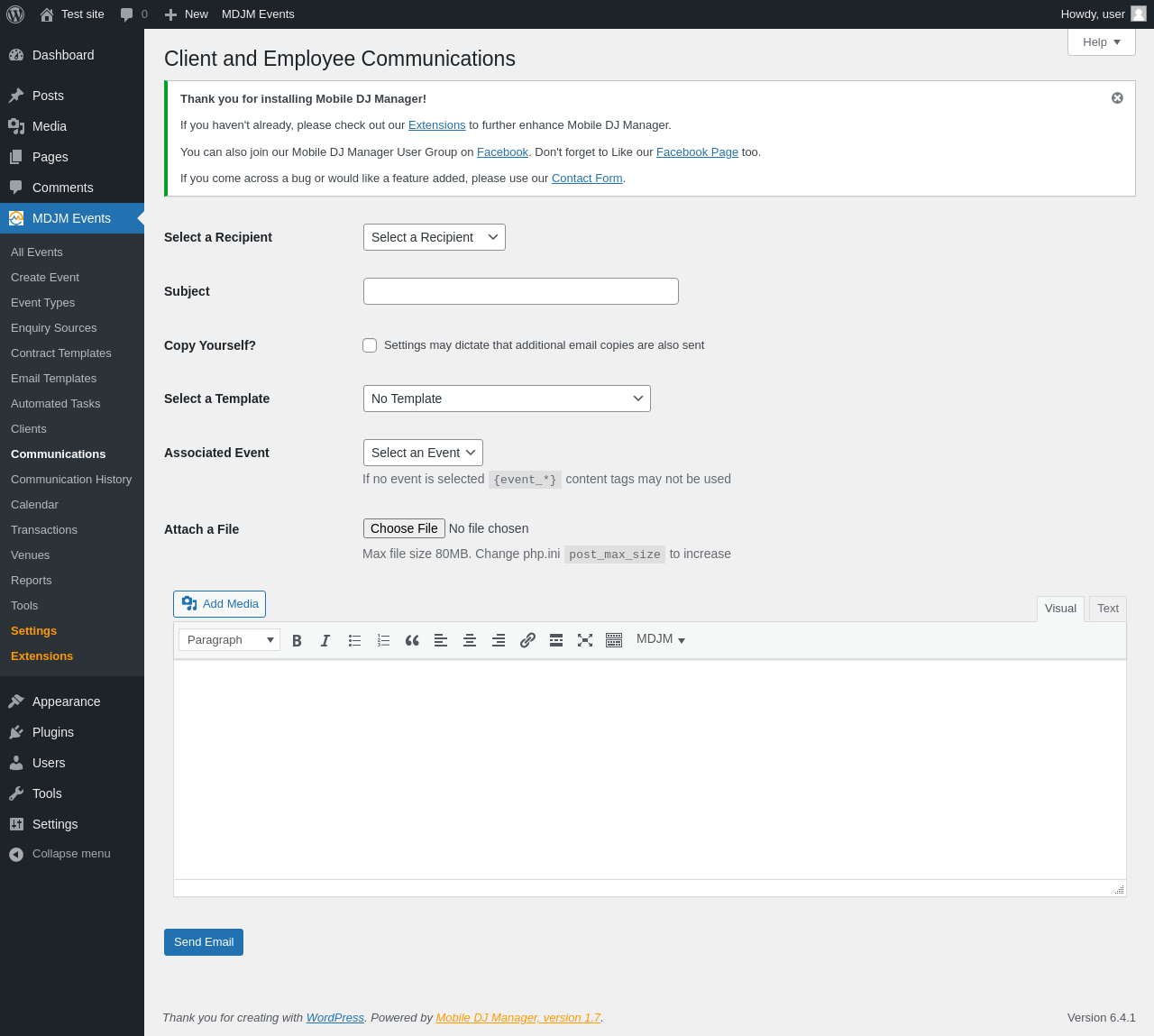1154x1036 pixels.
Task: Open the Select a Recipient dropdown
Action: [434, 237]
